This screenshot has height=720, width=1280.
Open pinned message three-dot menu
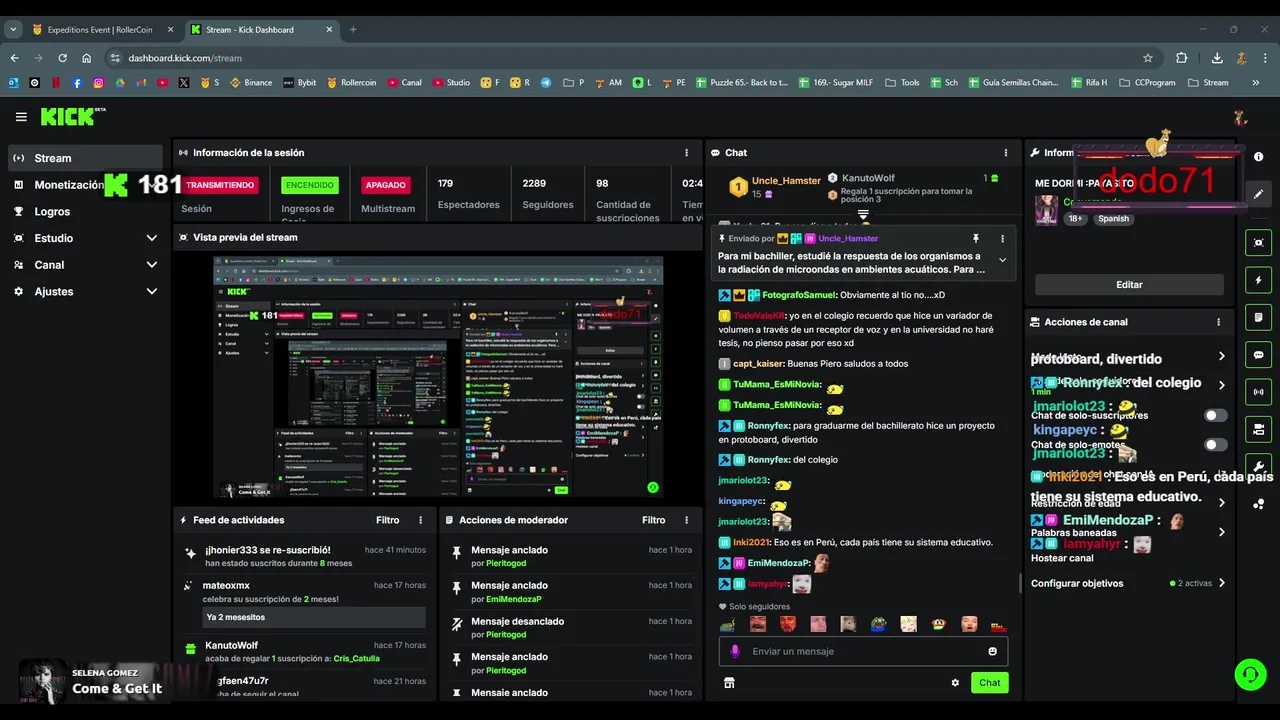[x=1002, y=239]
